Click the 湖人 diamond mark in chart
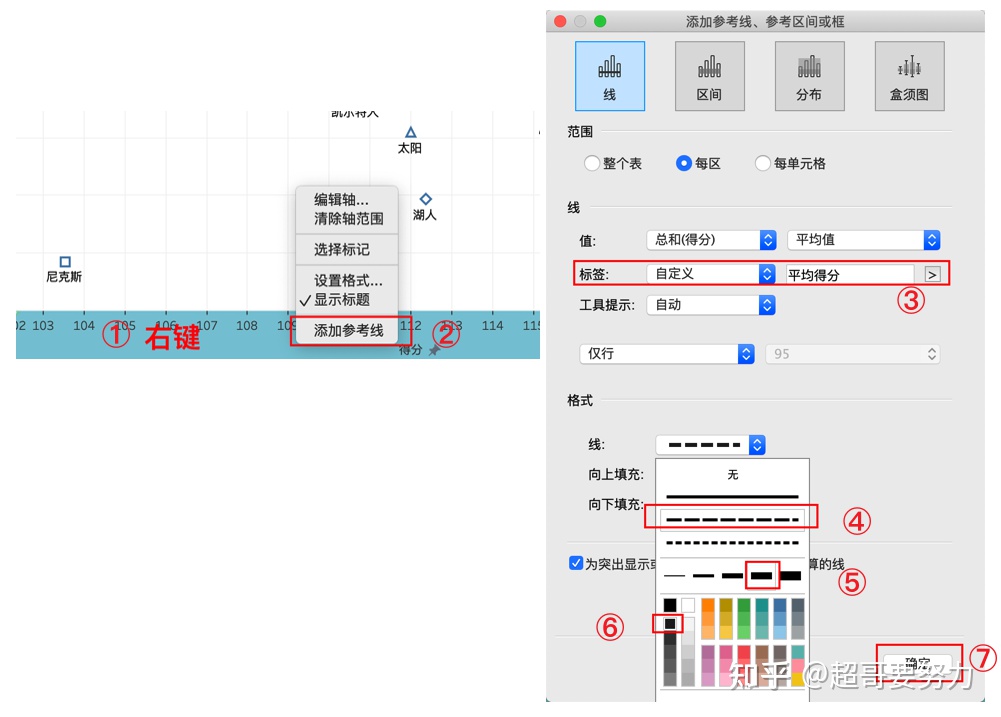The width and height of the screenshot is (1001, 717). [426, 199]
